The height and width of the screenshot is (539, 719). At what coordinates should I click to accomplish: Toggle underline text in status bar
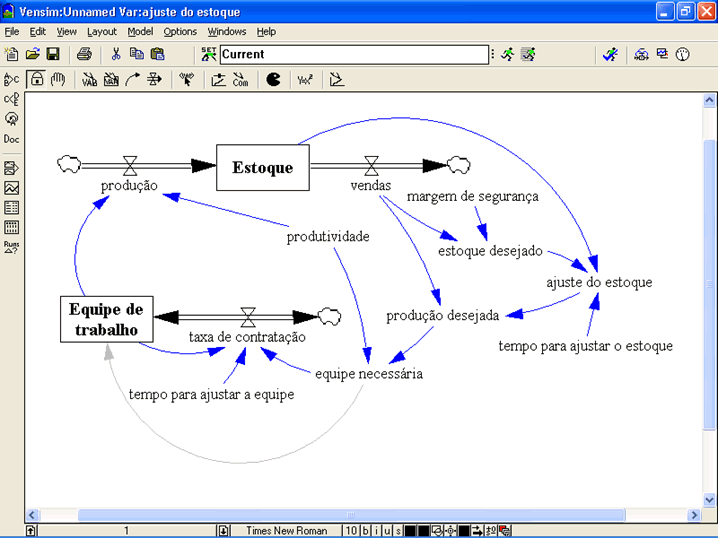pyautogui.click(x=386, y=530)
